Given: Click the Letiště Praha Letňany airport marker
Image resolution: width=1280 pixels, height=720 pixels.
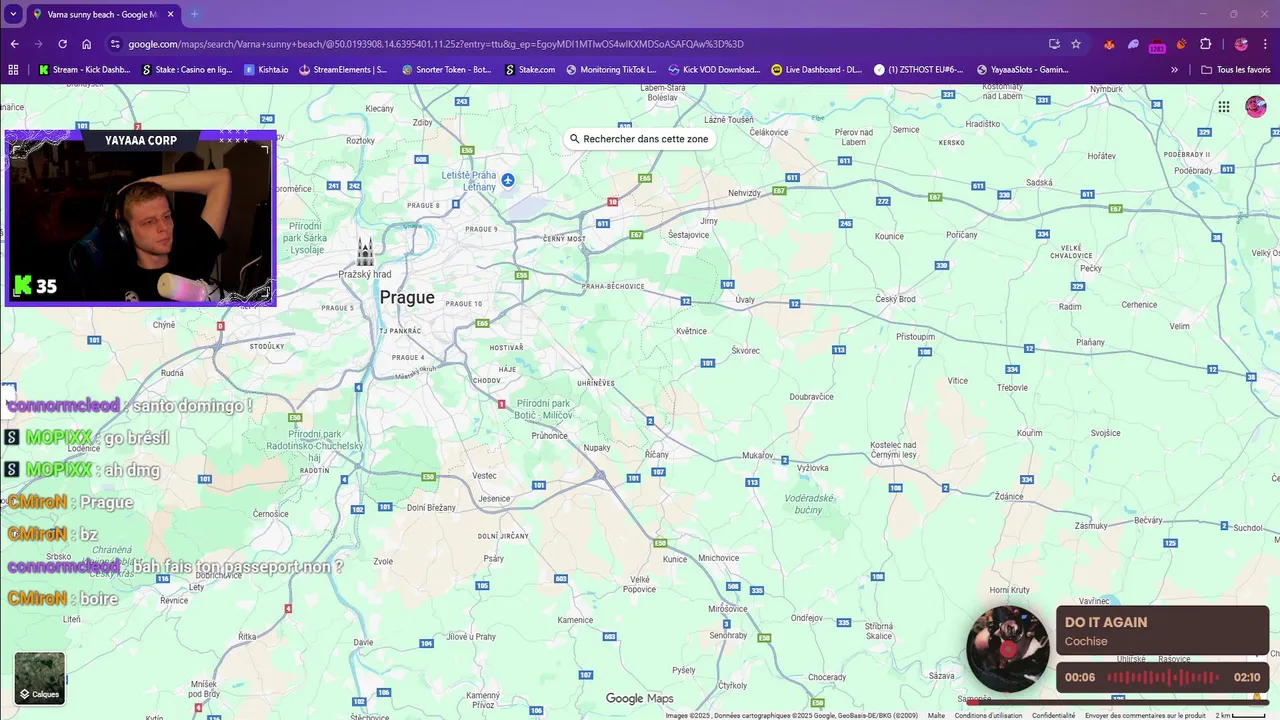Looking at the screenshot, I should (508, 180).
